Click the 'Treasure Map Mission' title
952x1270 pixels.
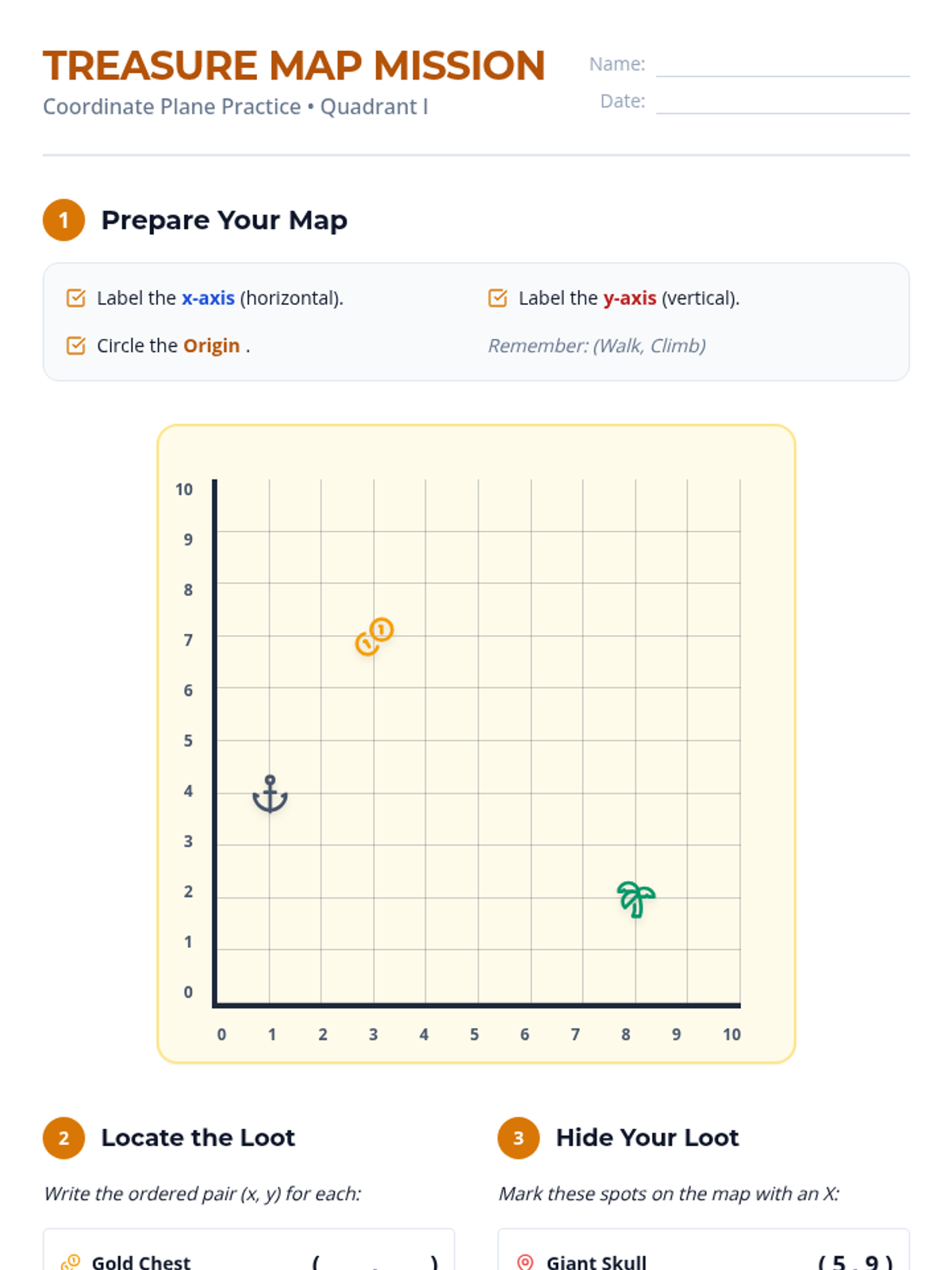(x=294, y=66)
